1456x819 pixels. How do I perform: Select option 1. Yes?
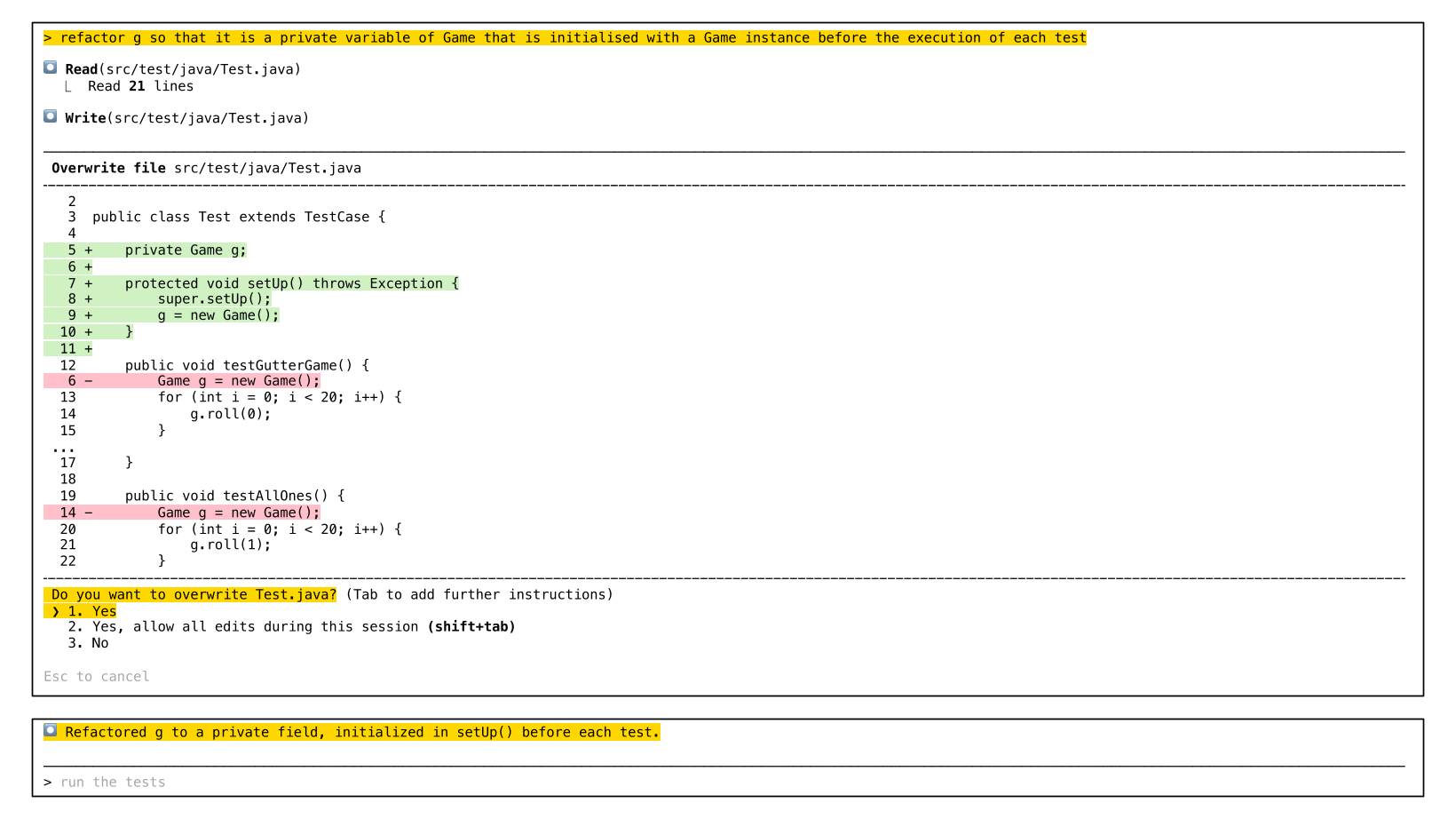(x=92, y=612)
